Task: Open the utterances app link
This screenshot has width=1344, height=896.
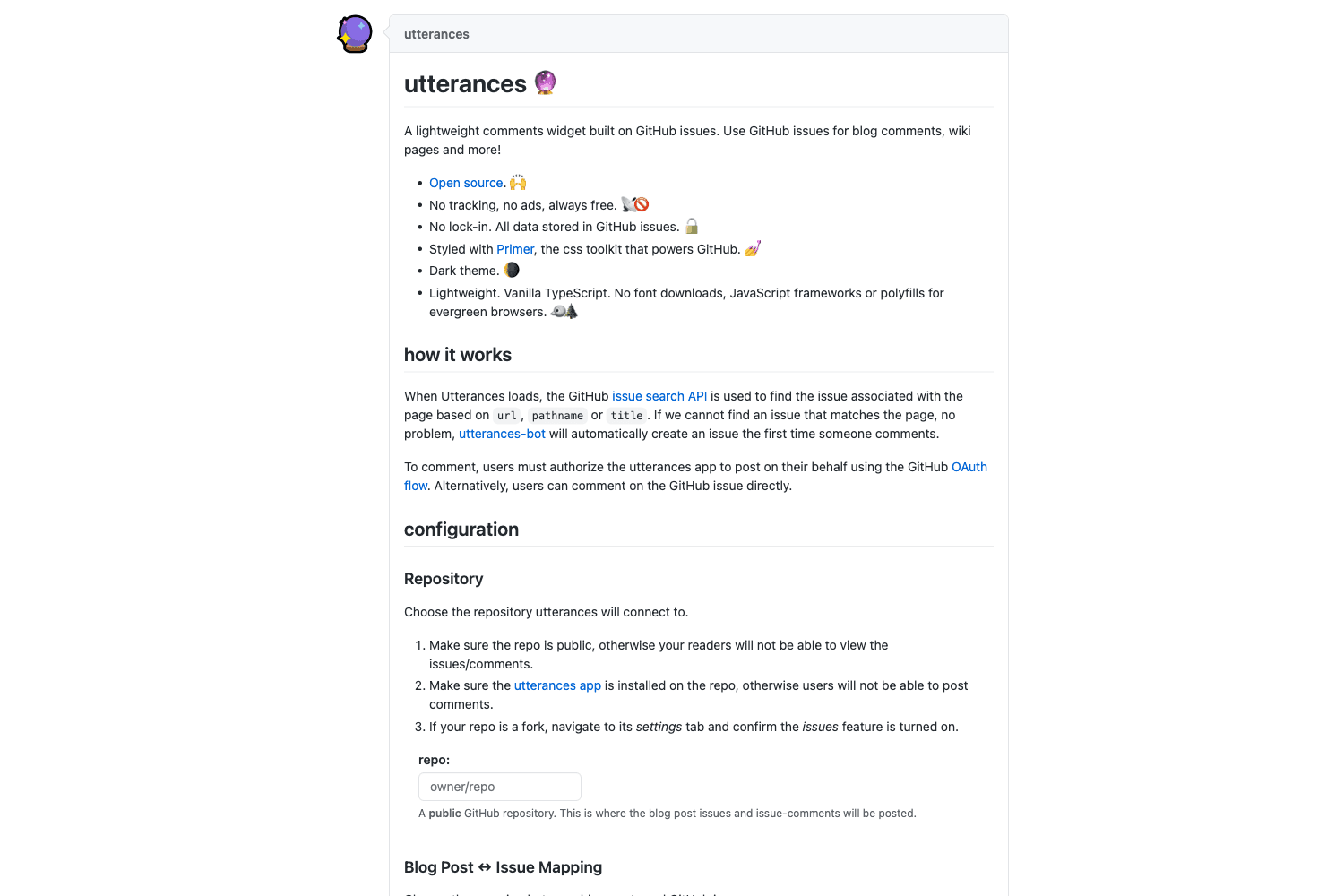Action: [557, 685]
